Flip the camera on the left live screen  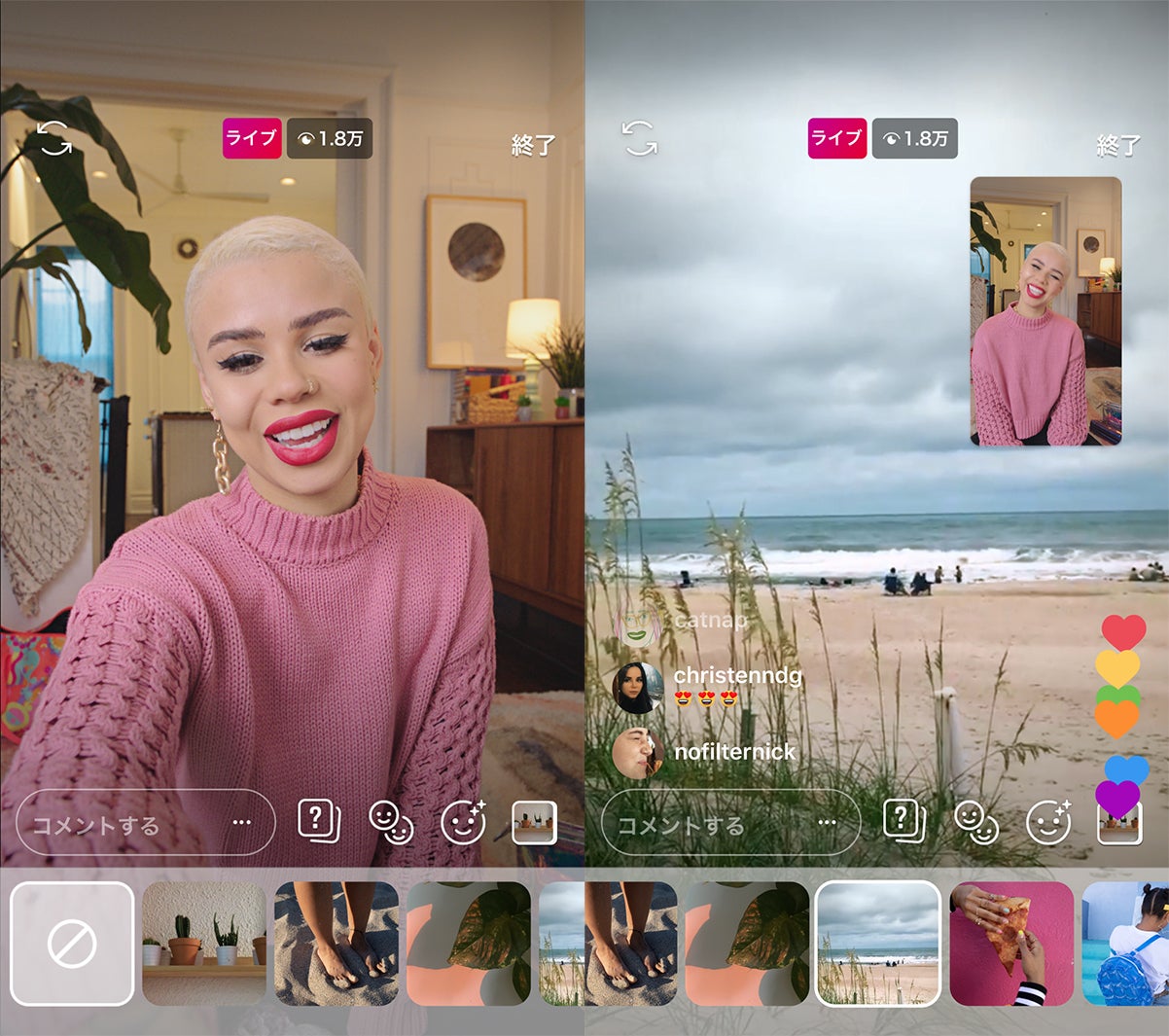click(54, 138)
